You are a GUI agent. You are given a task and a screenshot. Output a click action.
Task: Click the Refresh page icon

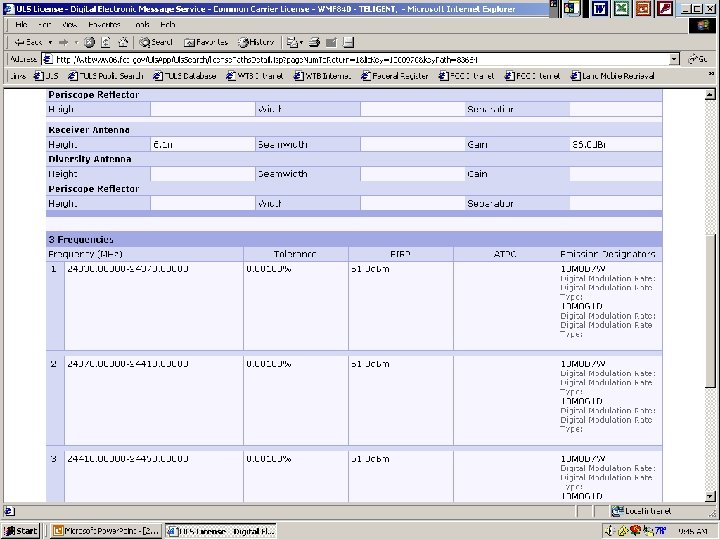pyautogui.click(x=106, y=42)
